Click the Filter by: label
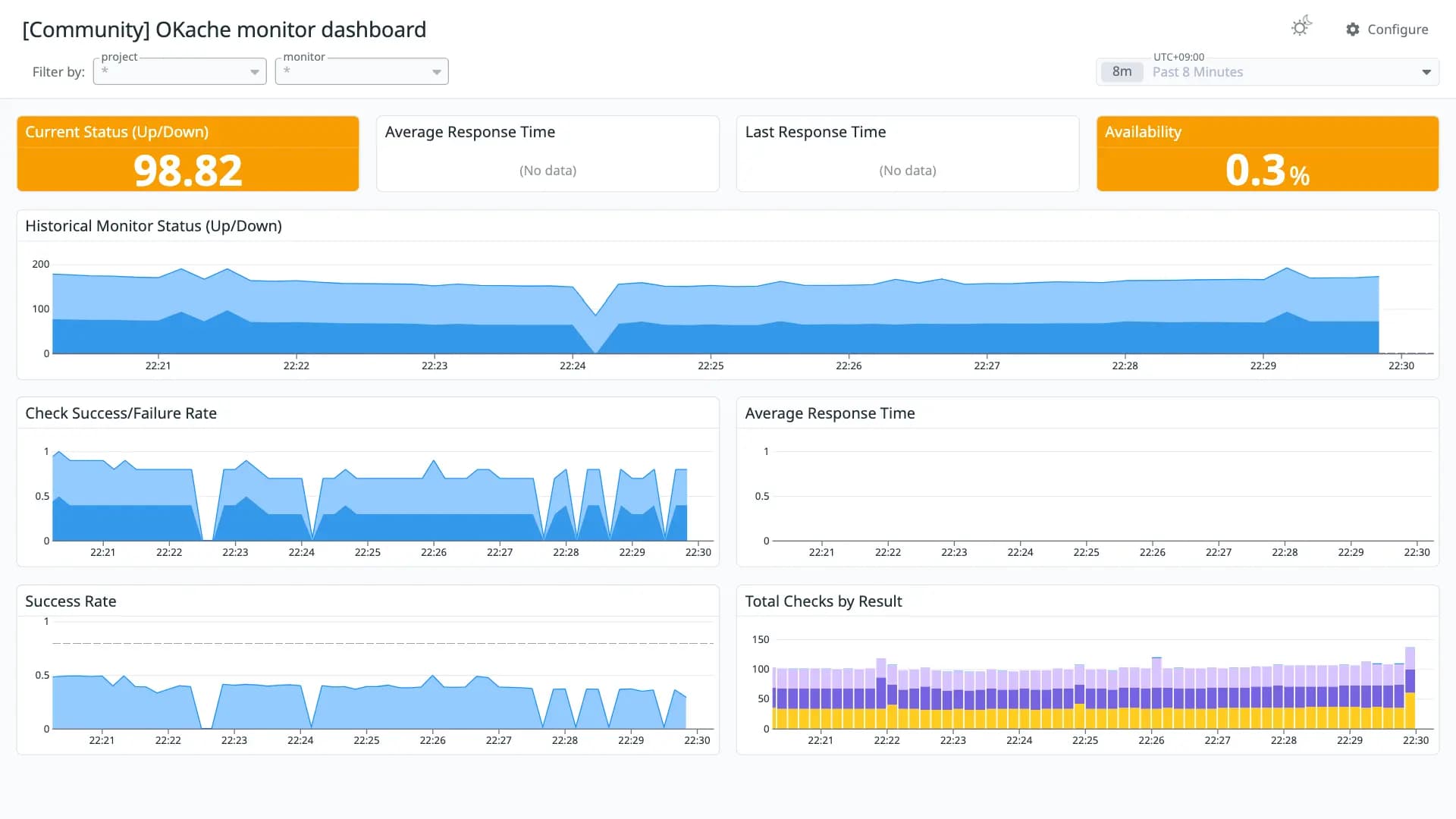This screenshot has width=1456, height=819. (58, 72)
